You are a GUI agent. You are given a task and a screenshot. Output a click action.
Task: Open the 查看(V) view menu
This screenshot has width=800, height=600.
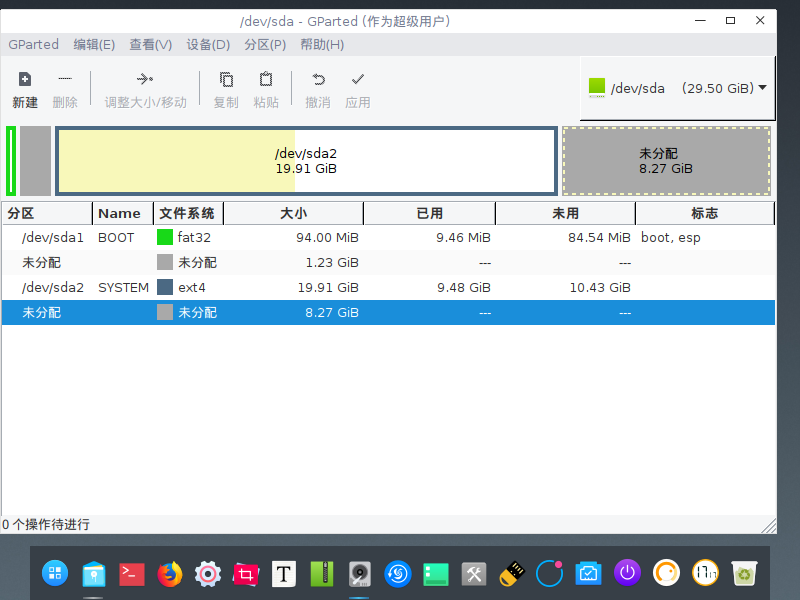150,45
